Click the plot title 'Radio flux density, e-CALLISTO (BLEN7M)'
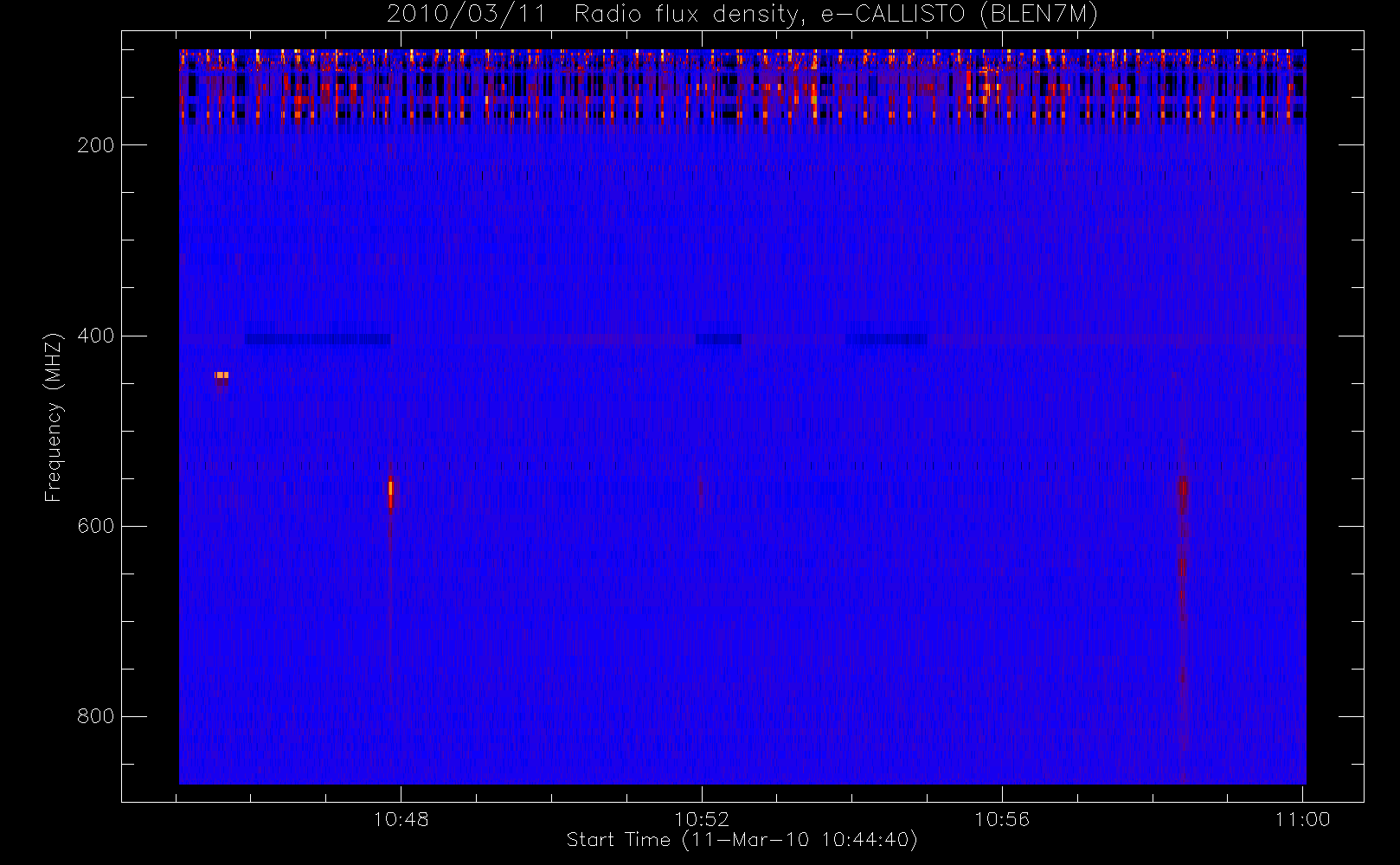1400x865 pixels. (x=836, y=15)
